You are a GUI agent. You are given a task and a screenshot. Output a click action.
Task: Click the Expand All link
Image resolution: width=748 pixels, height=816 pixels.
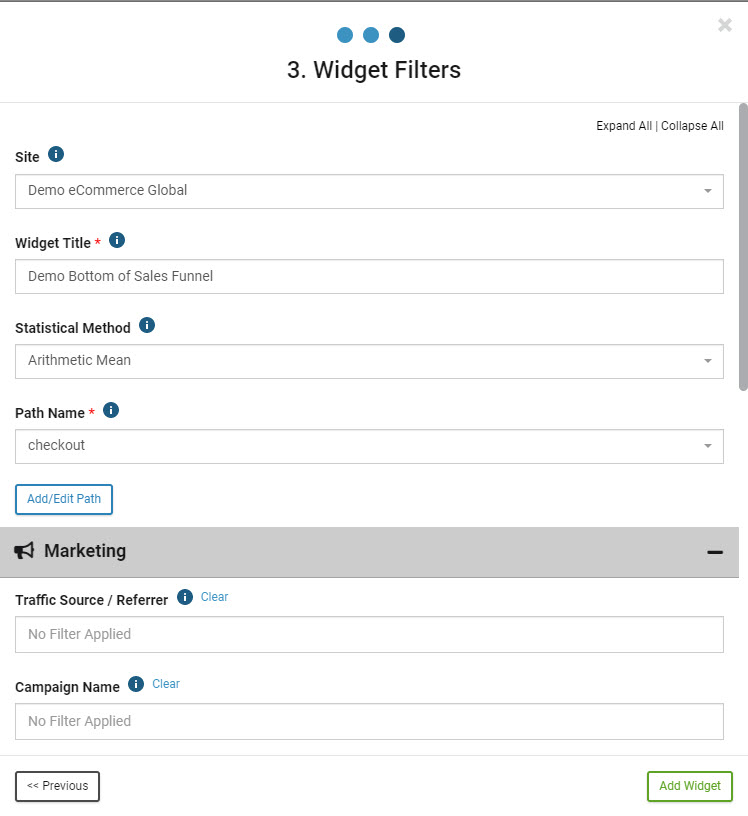pyautogui.click(x=624, y=126)
